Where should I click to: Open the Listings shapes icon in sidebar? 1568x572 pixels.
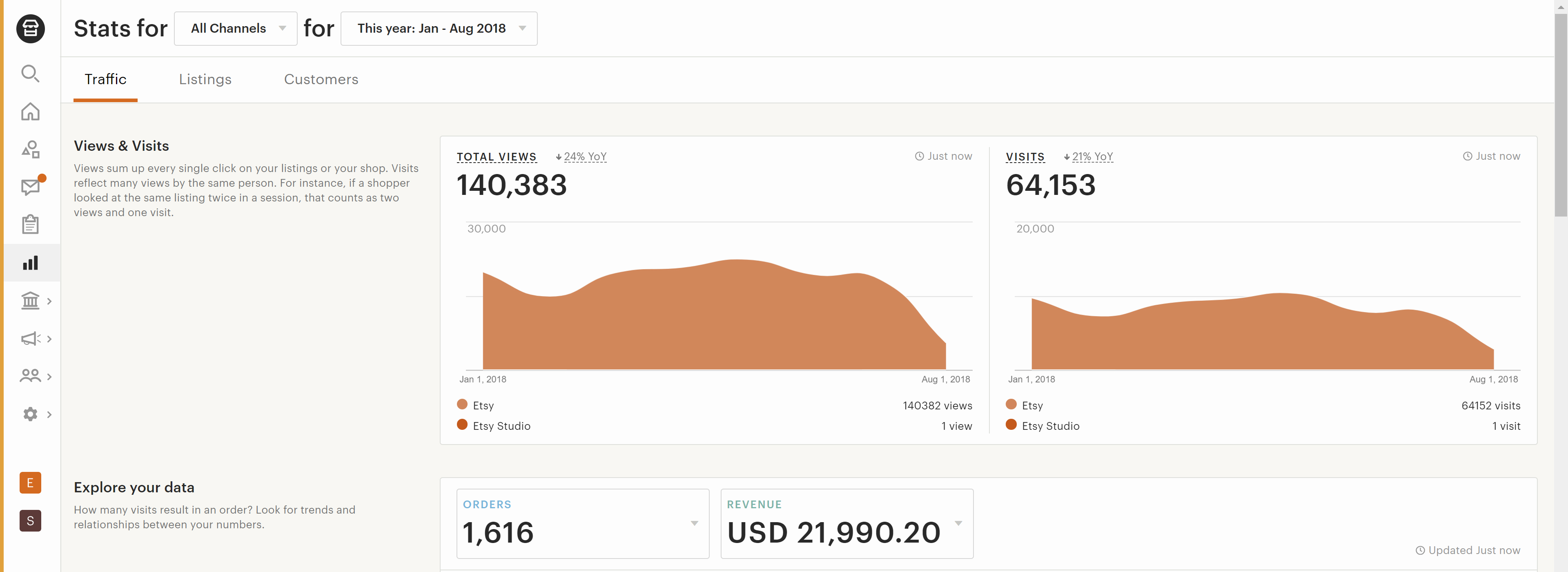point(31,149)
